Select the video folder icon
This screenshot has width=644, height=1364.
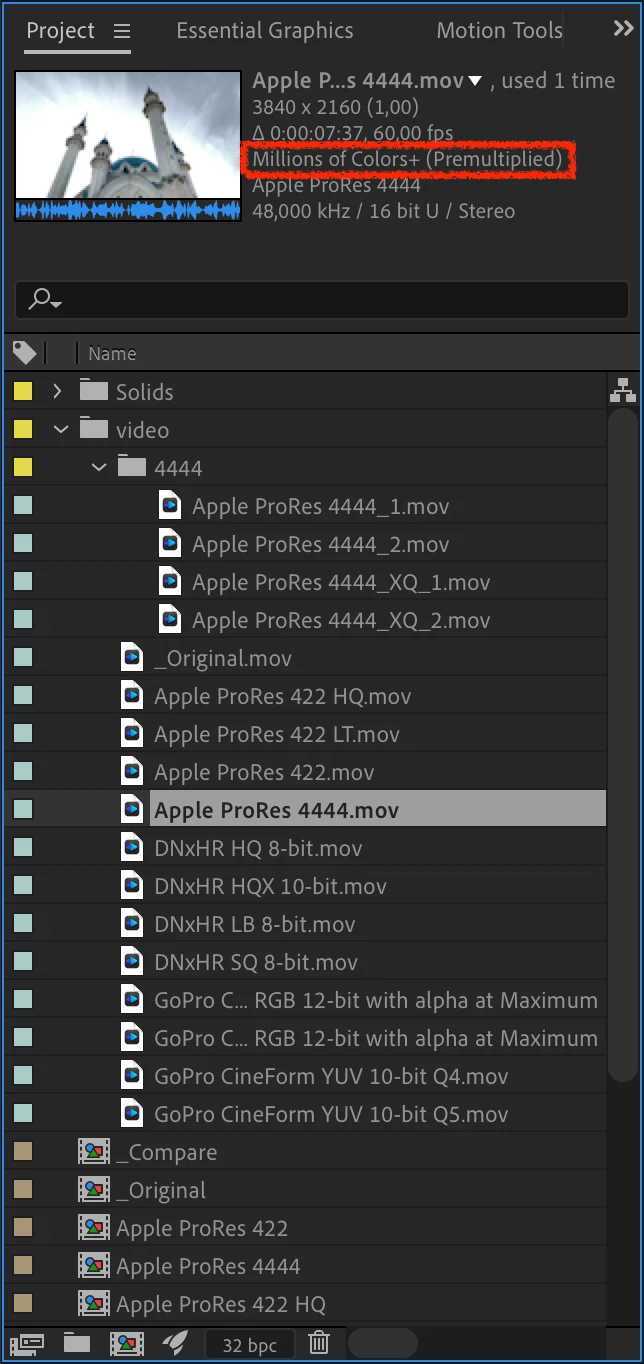94,429
